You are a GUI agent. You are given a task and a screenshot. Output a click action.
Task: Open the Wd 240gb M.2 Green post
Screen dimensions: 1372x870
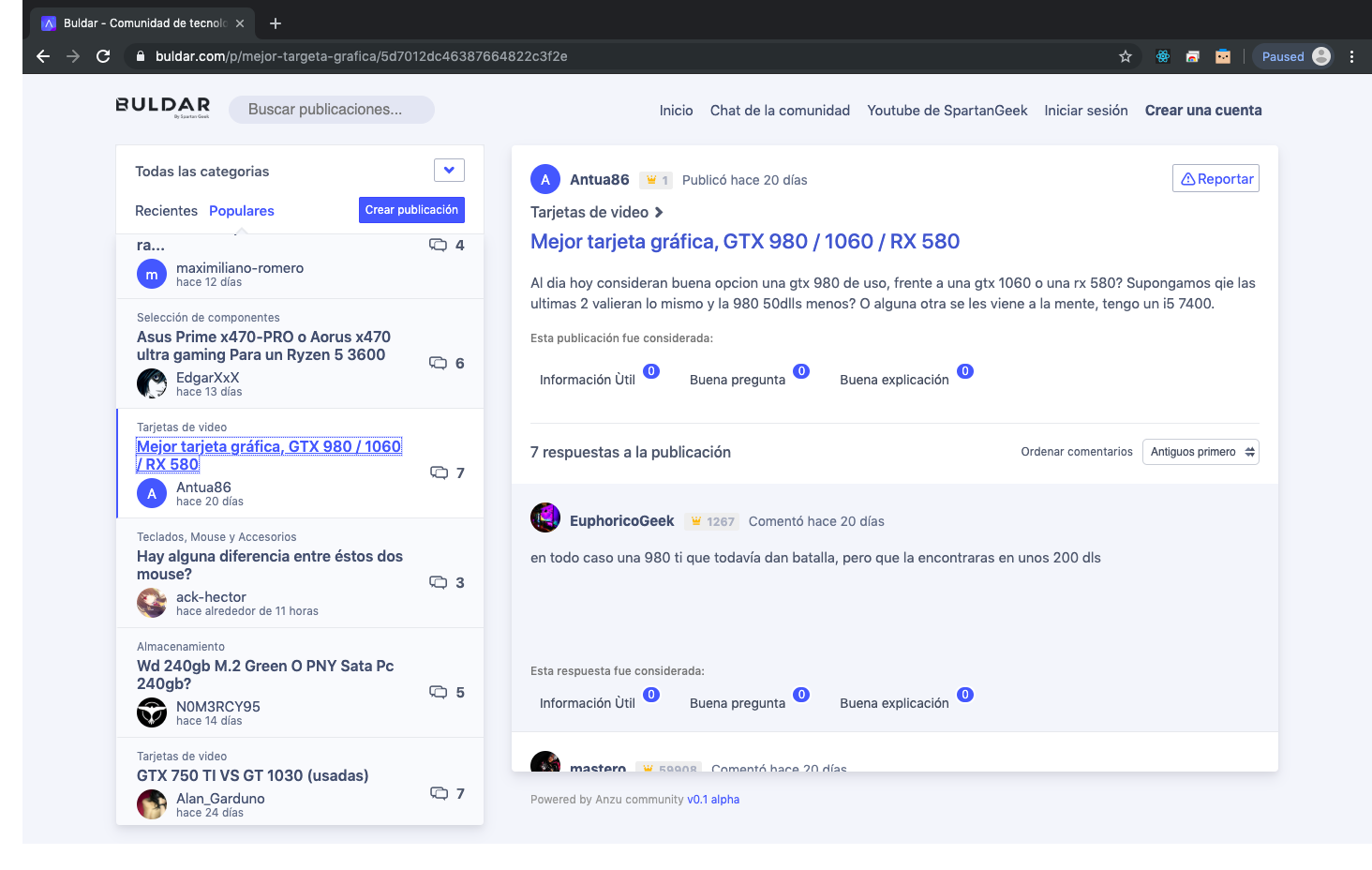tap(265, 675)
